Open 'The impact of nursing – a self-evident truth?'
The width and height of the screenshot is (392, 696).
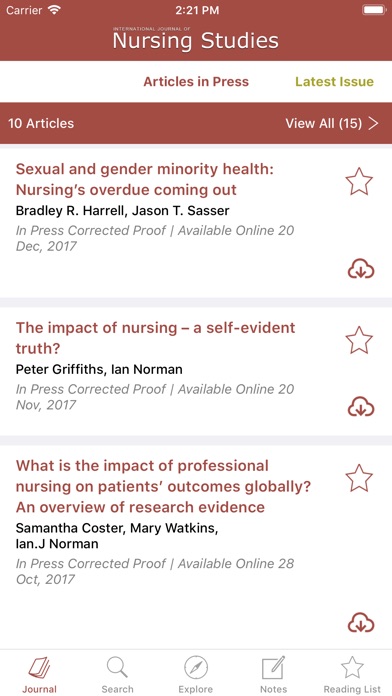(x=155, y=338)
